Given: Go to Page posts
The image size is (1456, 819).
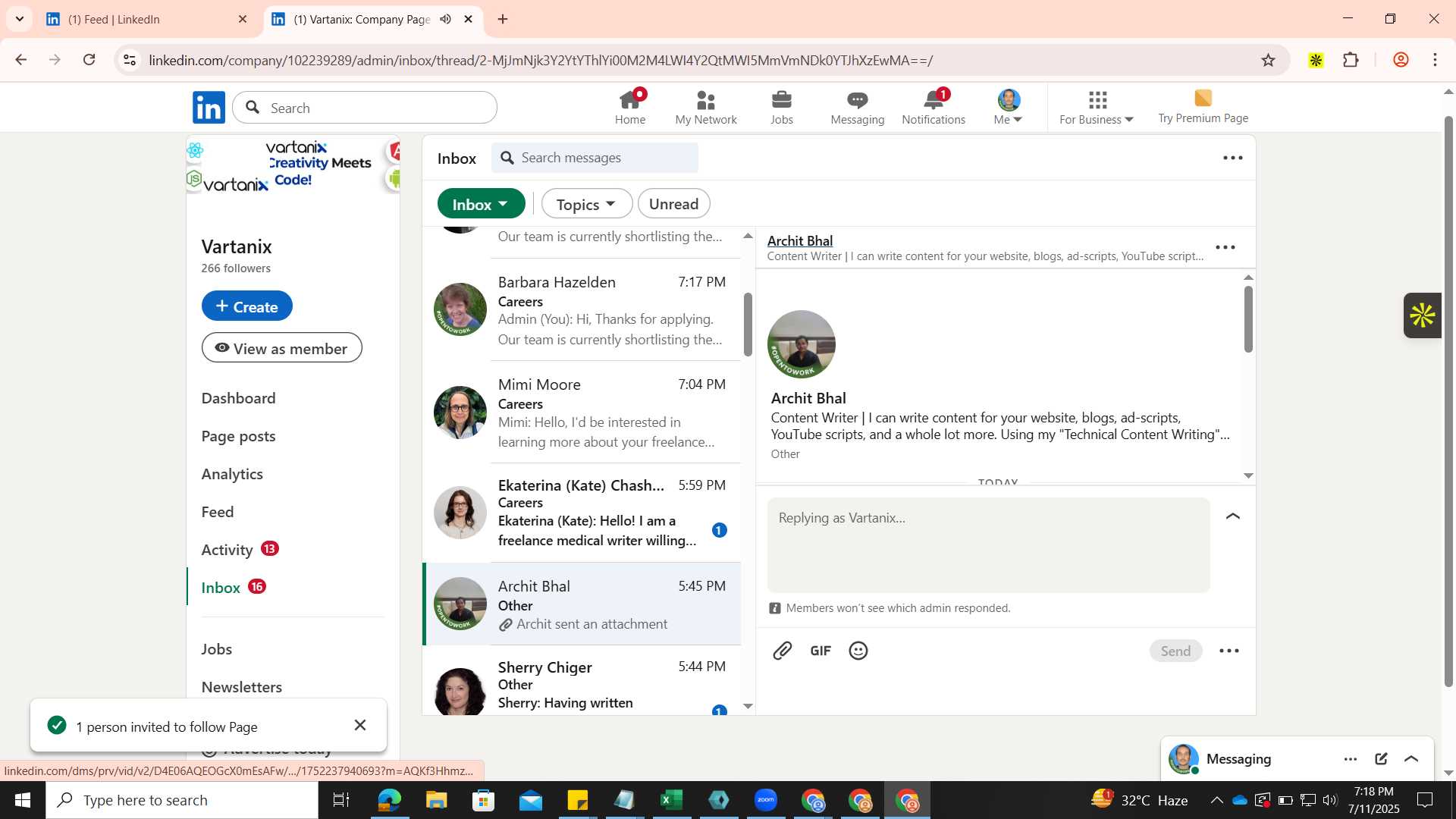Looking at the screenshot, I should pos(238,436).
